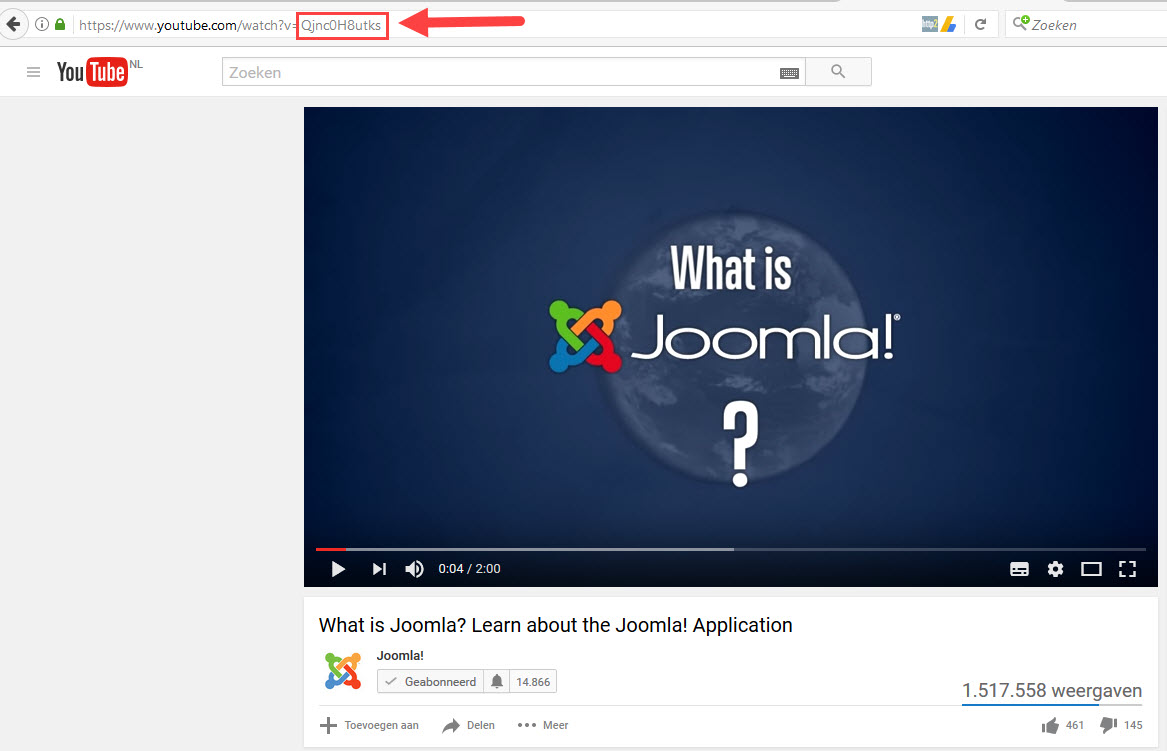Open Toevoegen aan to add video to playlist

pyautogui.click(x=370, y=725)
